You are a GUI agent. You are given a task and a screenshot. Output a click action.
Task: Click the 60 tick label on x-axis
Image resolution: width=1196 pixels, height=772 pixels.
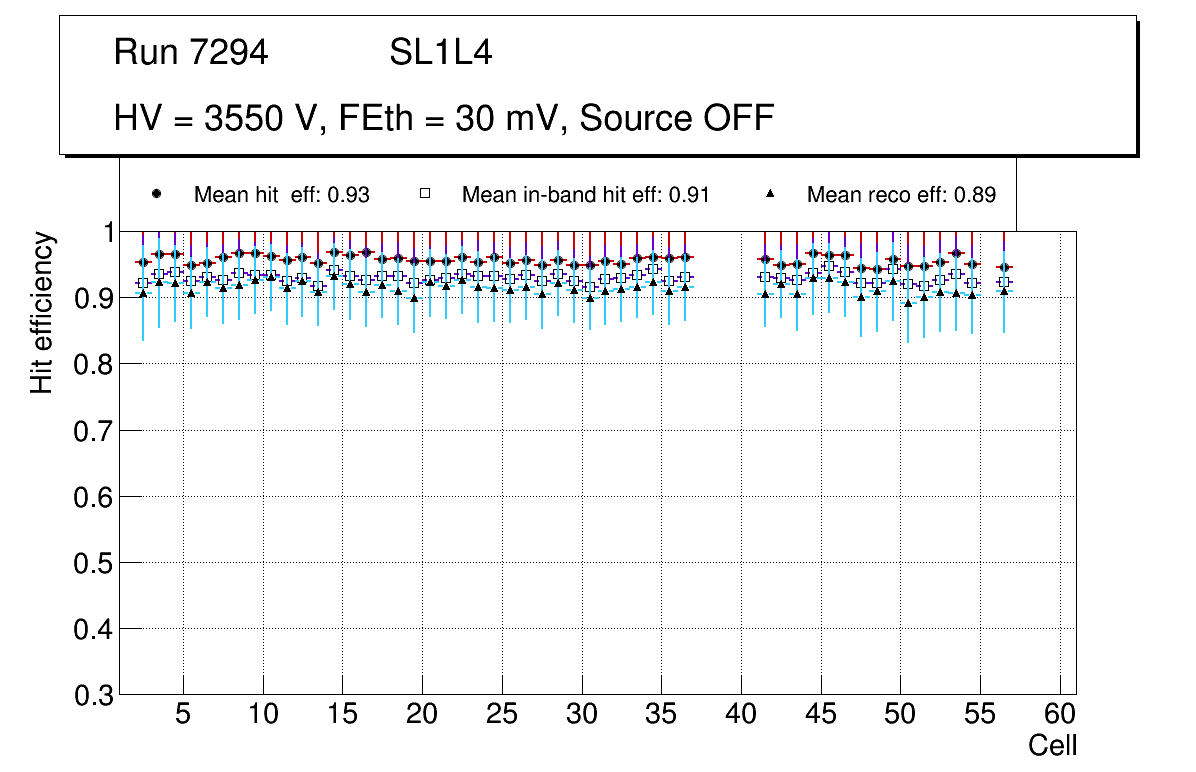coord(1060,715)
